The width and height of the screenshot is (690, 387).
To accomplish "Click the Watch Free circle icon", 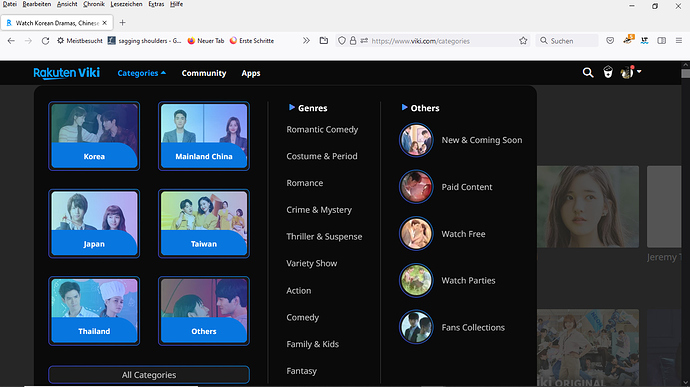I will coord(416,234).
